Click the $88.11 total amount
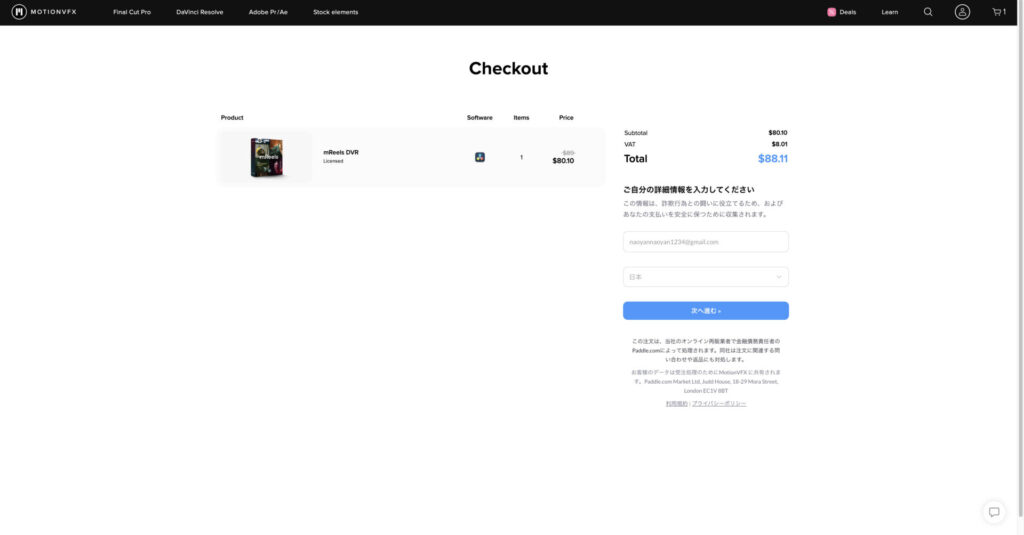 (x=773, y=159)
